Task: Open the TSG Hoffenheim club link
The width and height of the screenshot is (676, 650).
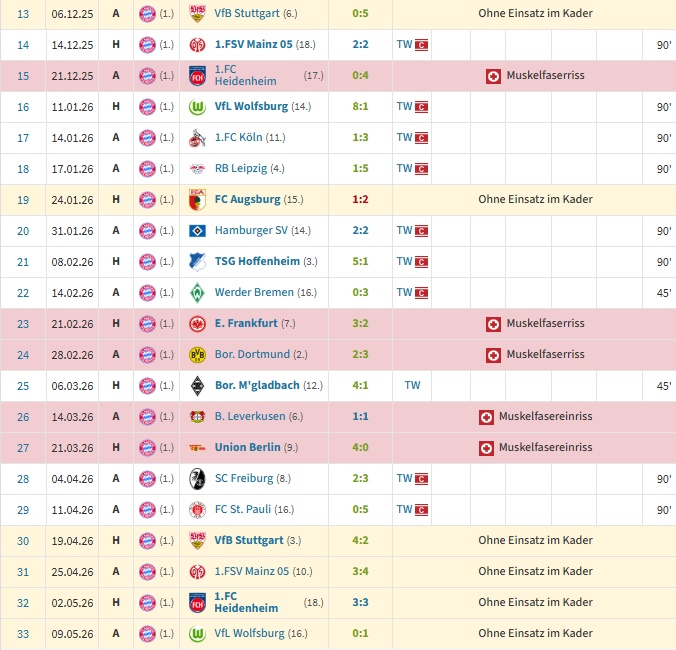Action: [257, 261]
